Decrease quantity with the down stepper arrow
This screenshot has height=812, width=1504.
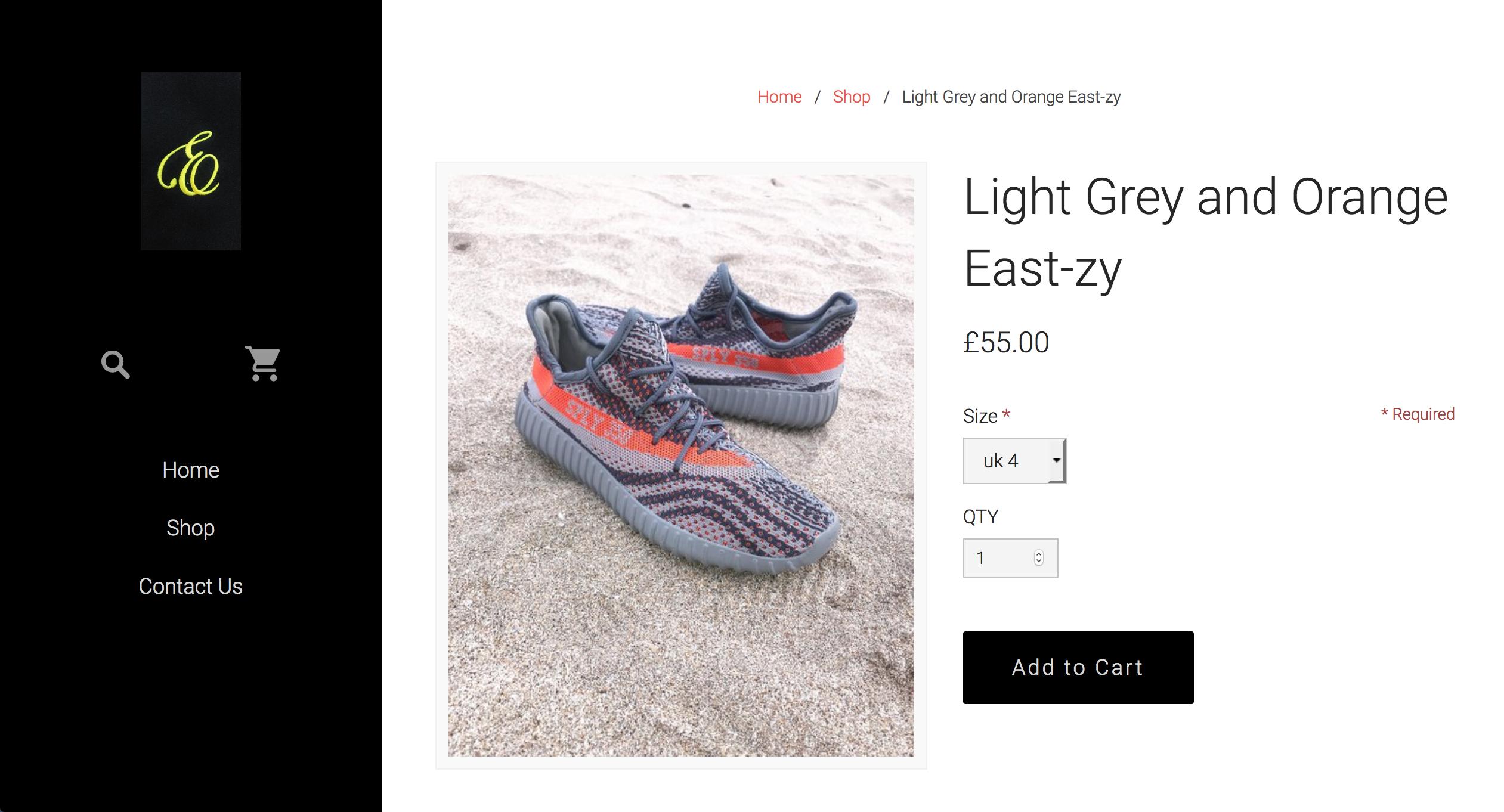1039,562
